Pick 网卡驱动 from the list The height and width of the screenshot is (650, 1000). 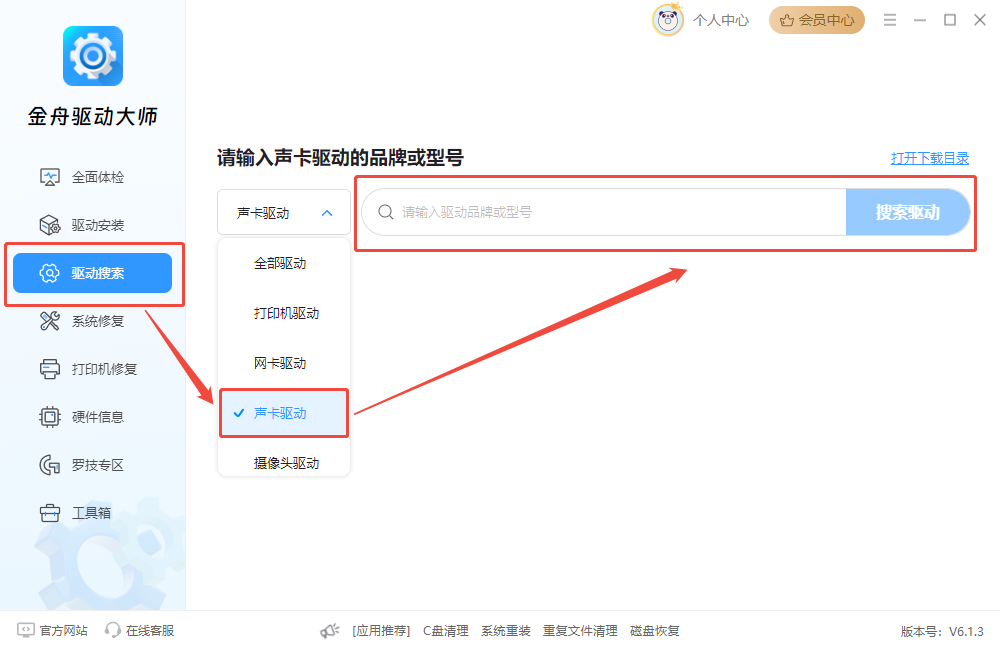[284, 364]
